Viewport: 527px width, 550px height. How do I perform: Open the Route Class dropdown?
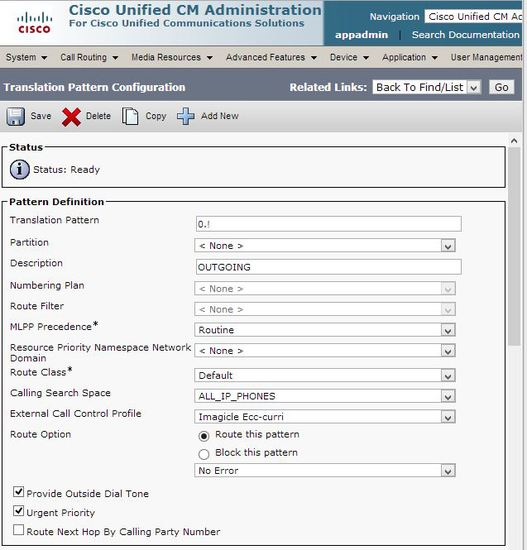pos(325,375)
